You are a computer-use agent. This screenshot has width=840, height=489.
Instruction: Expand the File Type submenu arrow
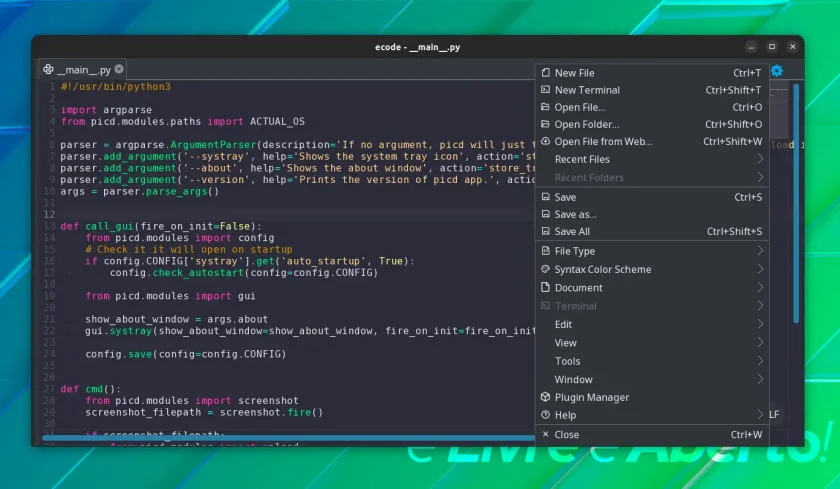point(760,250)
